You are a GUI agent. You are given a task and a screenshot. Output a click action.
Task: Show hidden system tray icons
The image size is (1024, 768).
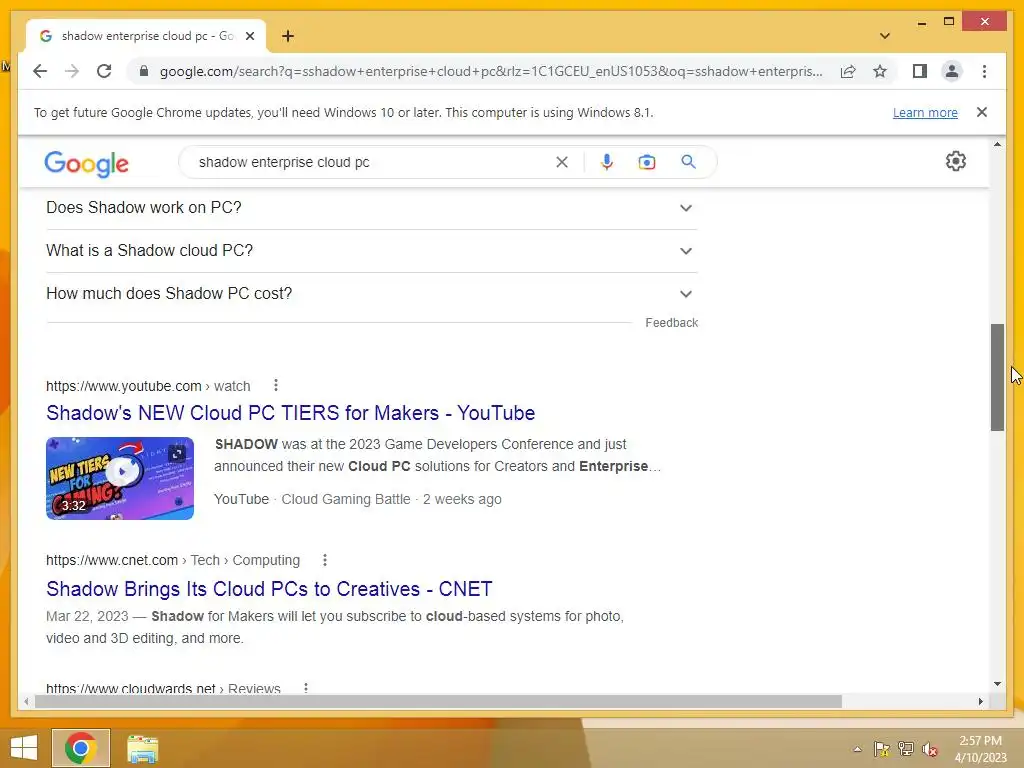click(857, 749)
